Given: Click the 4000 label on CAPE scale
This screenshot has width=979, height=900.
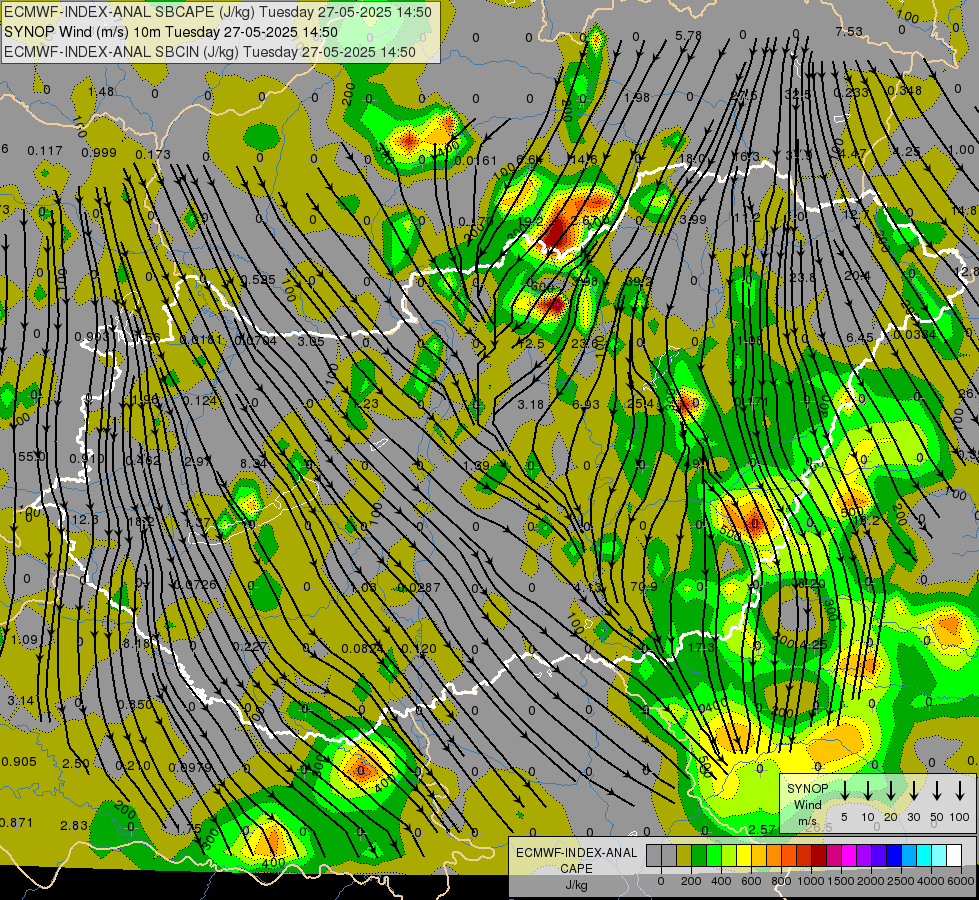Looking at the screenshot, I should pos(932,881).
